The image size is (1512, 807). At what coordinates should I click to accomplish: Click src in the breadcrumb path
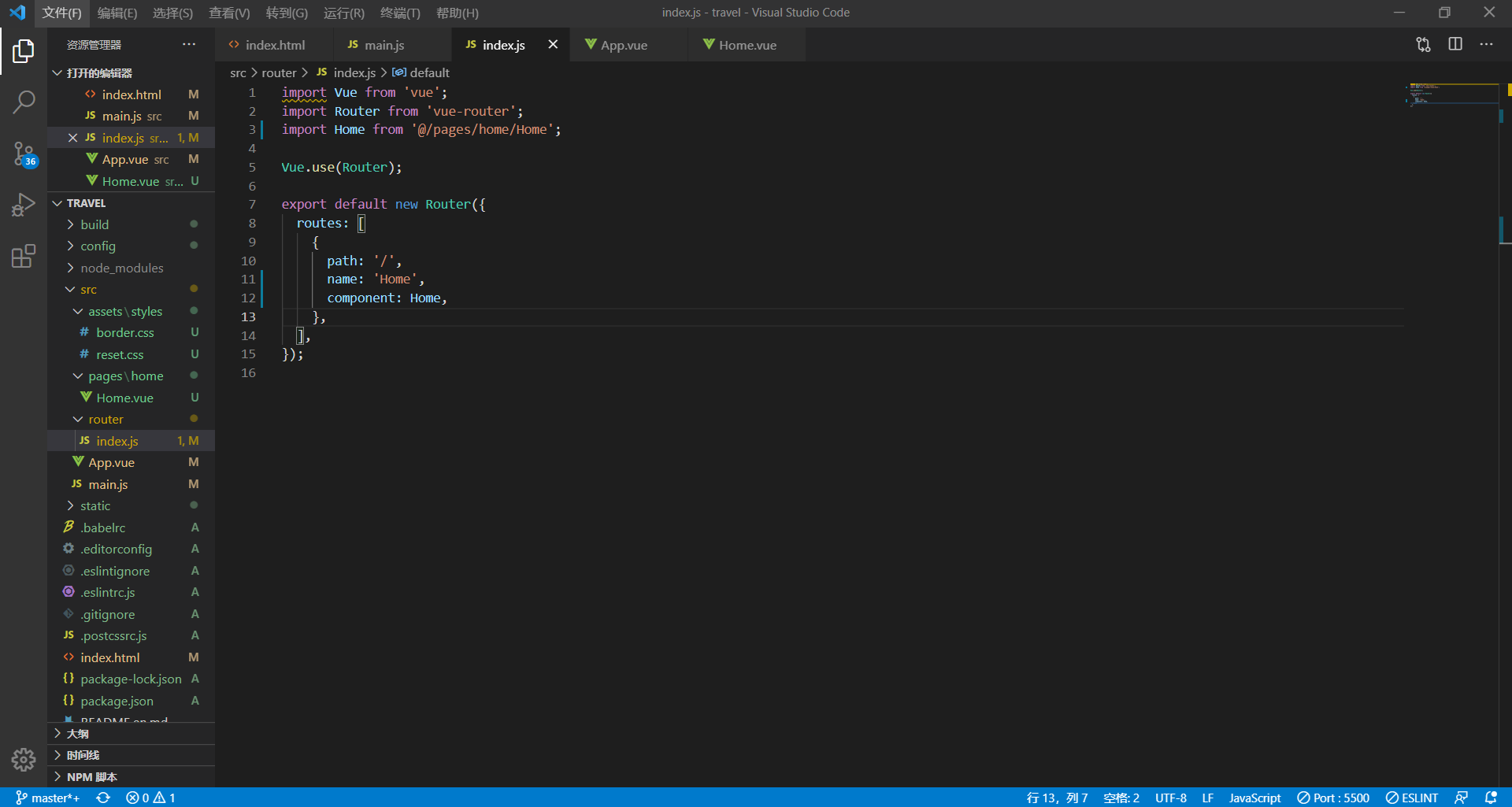coord(238,73)
